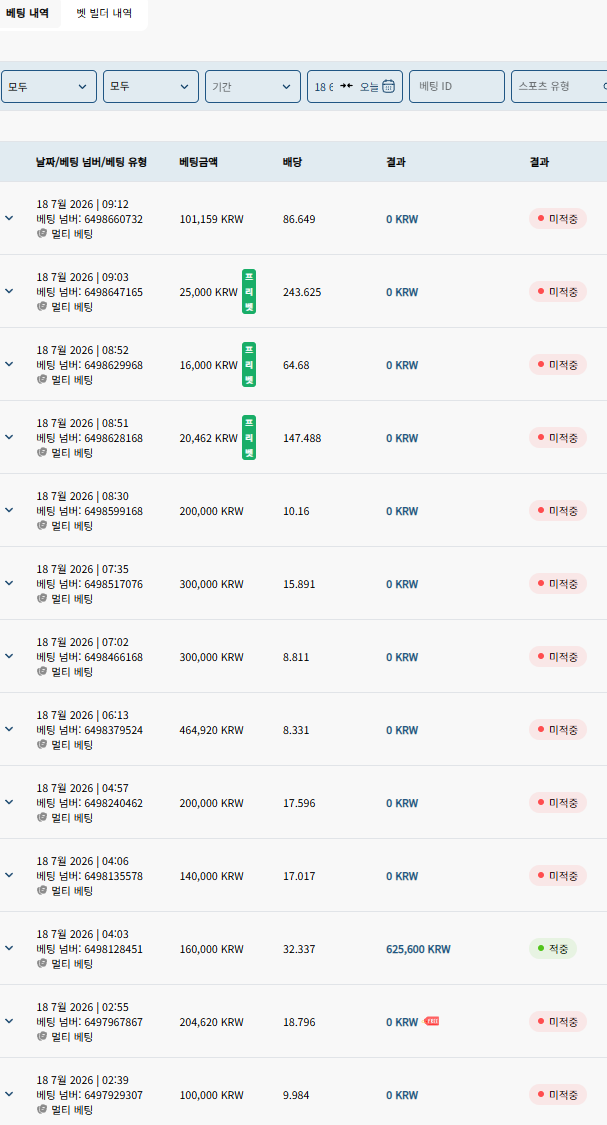Click the 프리벳 badge on bet 6498647165

click(249, 291)
